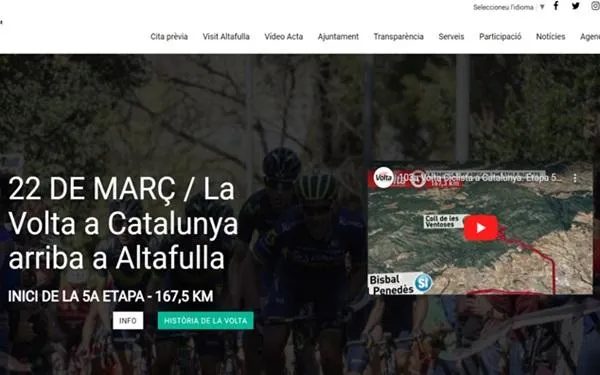Screen dimensions: 600x375
Task: Open the Instagram icon in header
Action: click(x=596, y=6)
